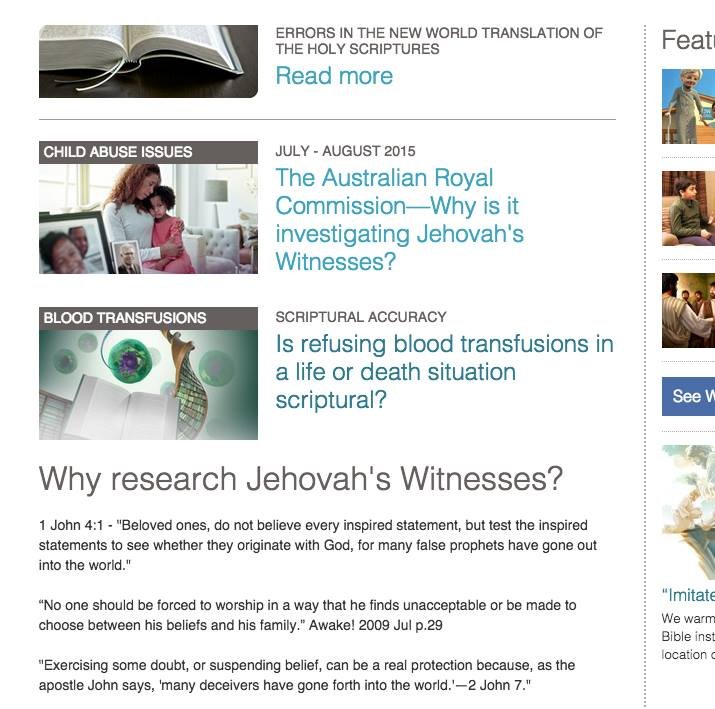The image size is (715, 709).
Task: Click the blood cells and book thumbnail
Action: (x=148, y=385)
